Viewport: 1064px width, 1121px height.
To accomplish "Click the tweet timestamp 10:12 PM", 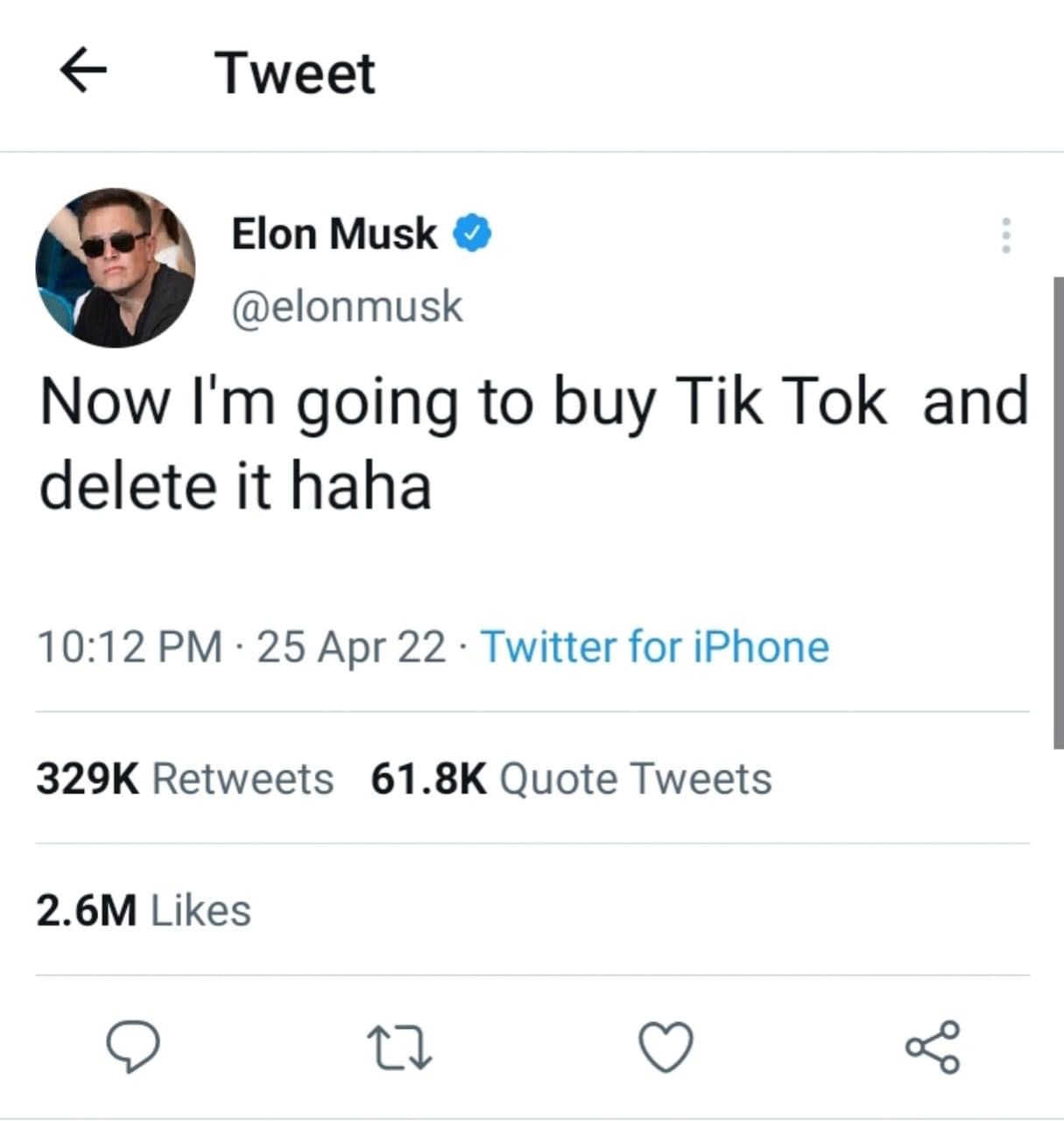I will tap(130, 647).
